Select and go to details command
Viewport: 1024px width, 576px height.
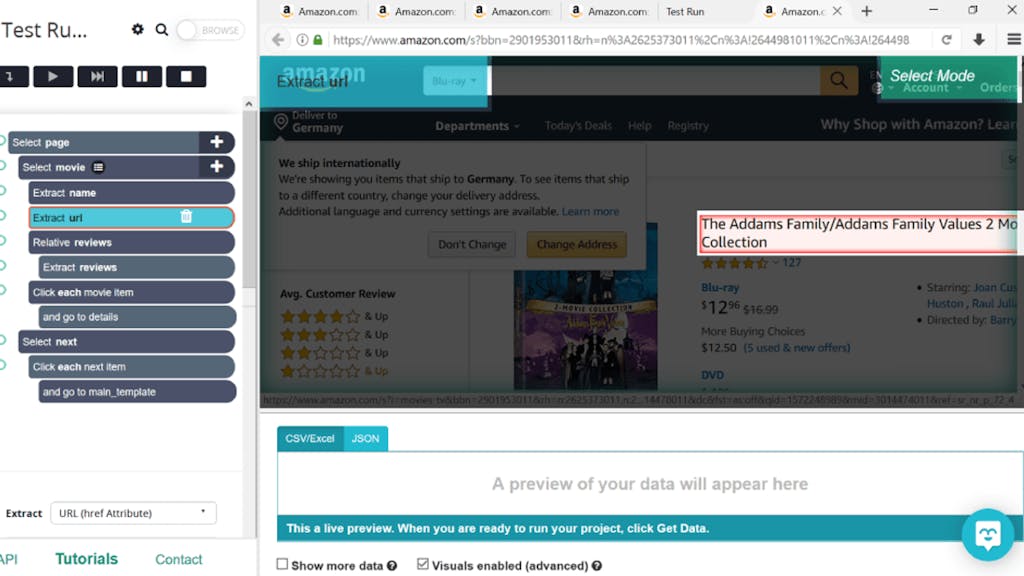(136, 317)
